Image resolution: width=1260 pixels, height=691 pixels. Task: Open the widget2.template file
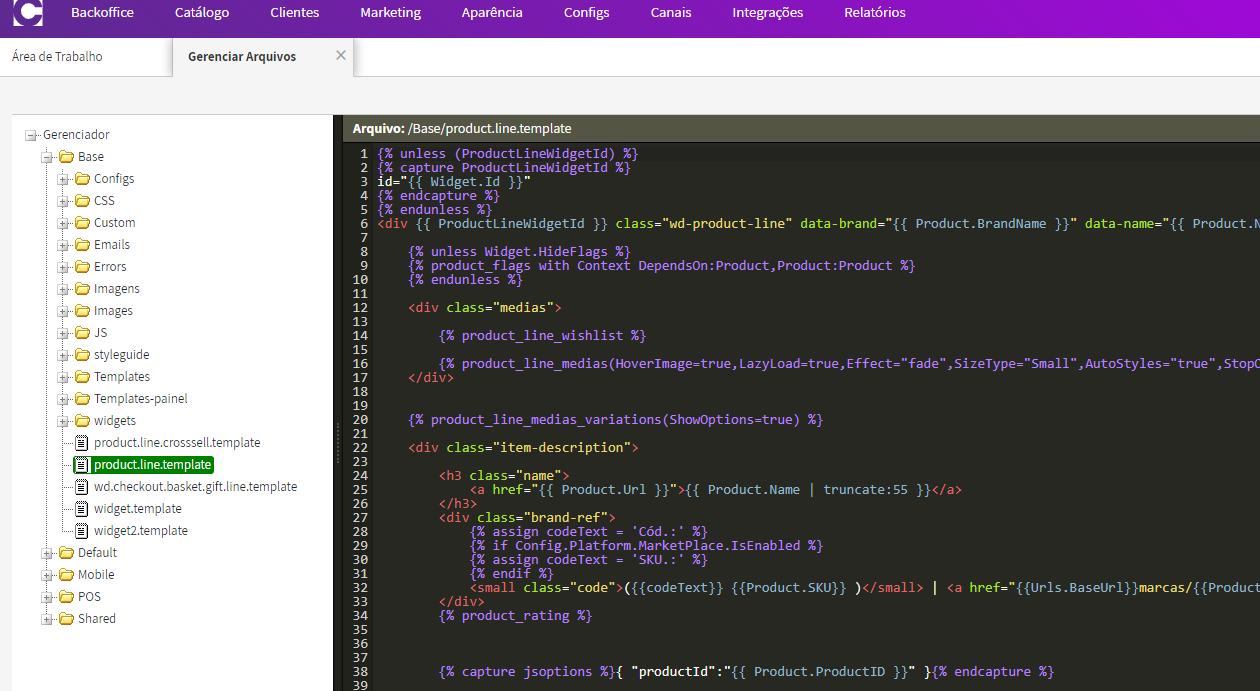(x=141, y=531)
